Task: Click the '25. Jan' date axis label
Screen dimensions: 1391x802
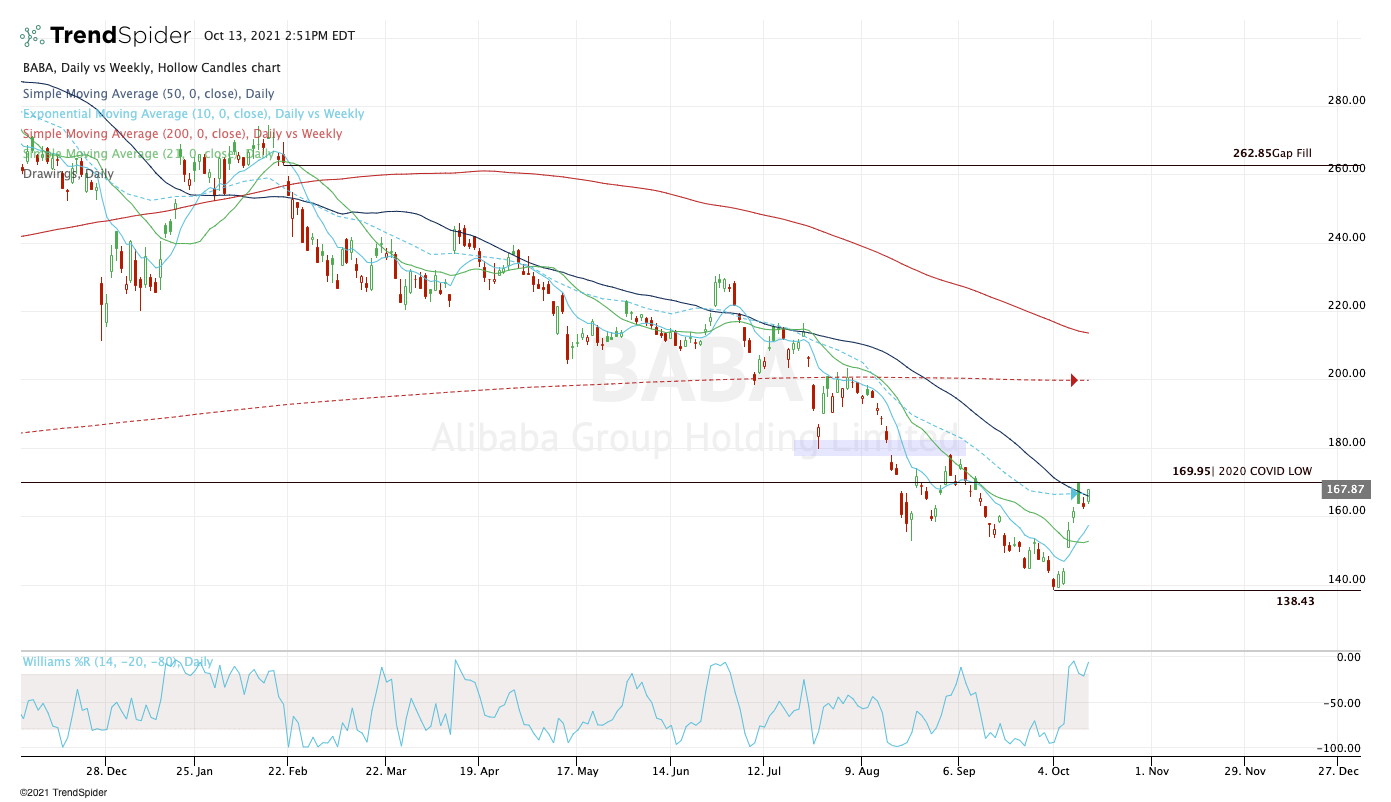Action: point(196,771)
